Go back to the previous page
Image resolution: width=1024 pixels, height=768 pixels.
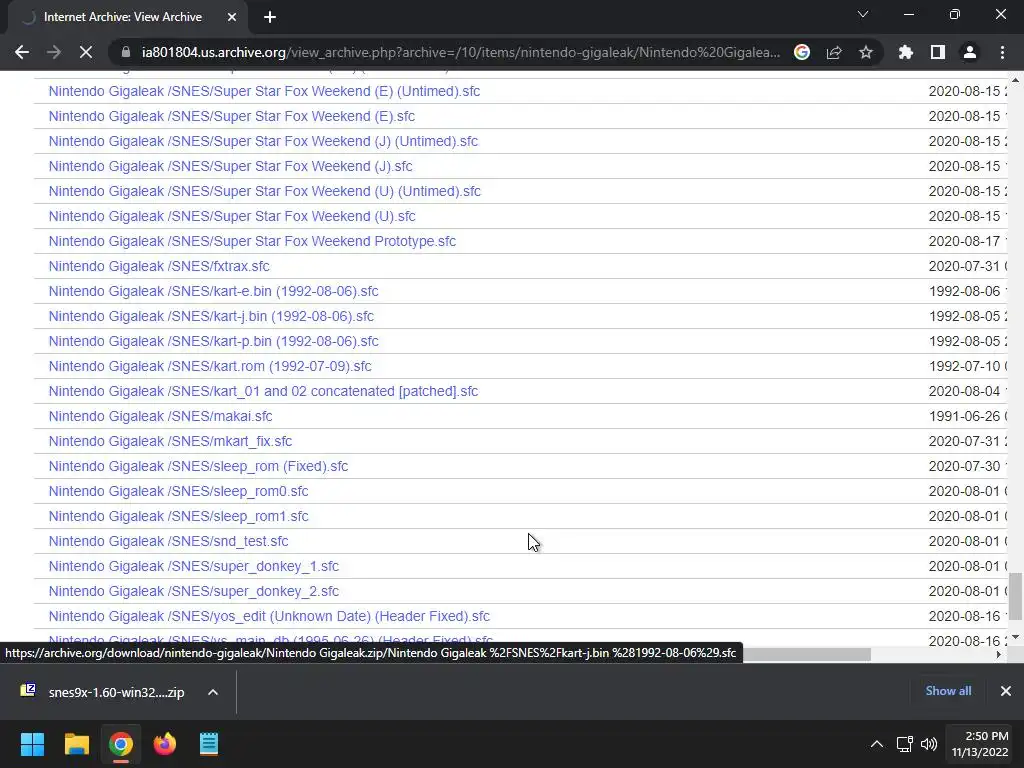click(22, 52)
